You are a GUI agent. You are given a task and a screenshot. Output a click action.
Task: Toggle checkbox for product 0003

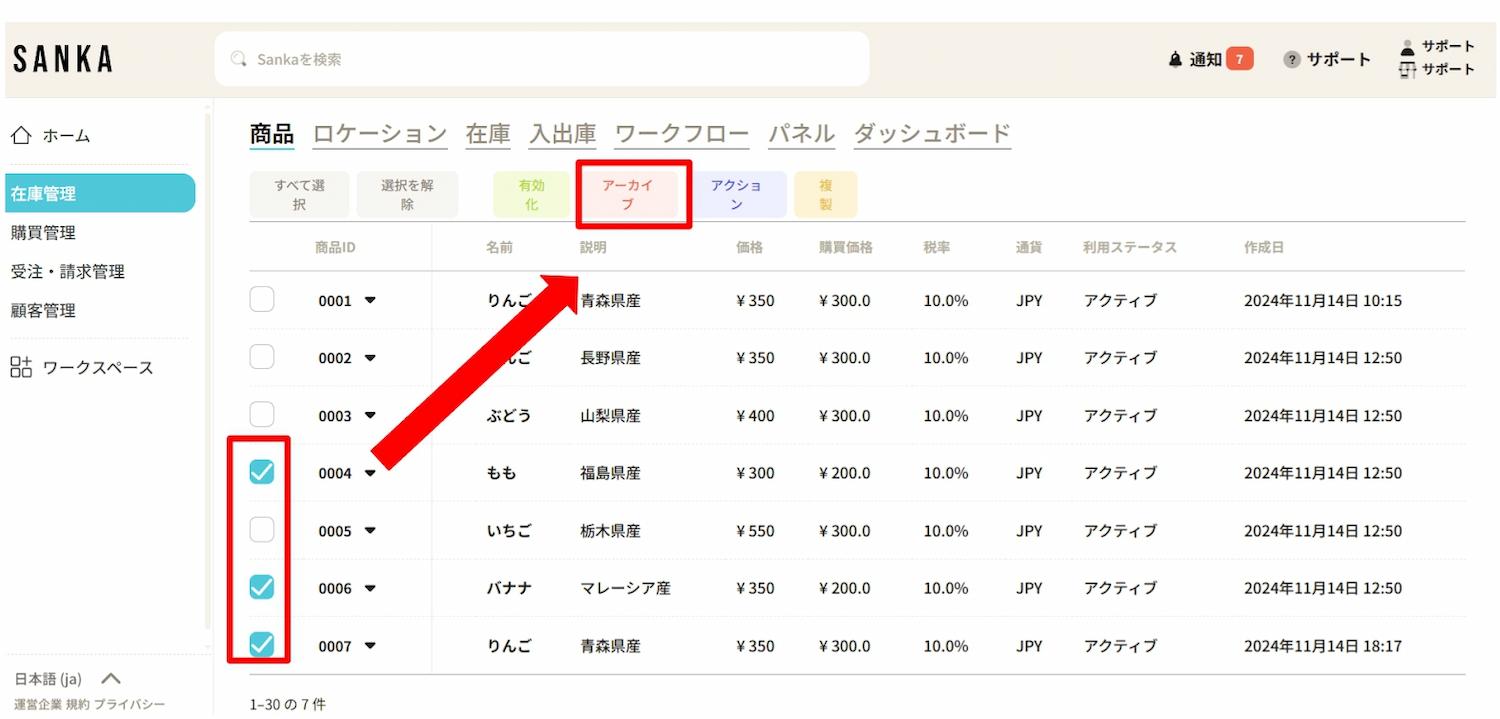(262, 414)
